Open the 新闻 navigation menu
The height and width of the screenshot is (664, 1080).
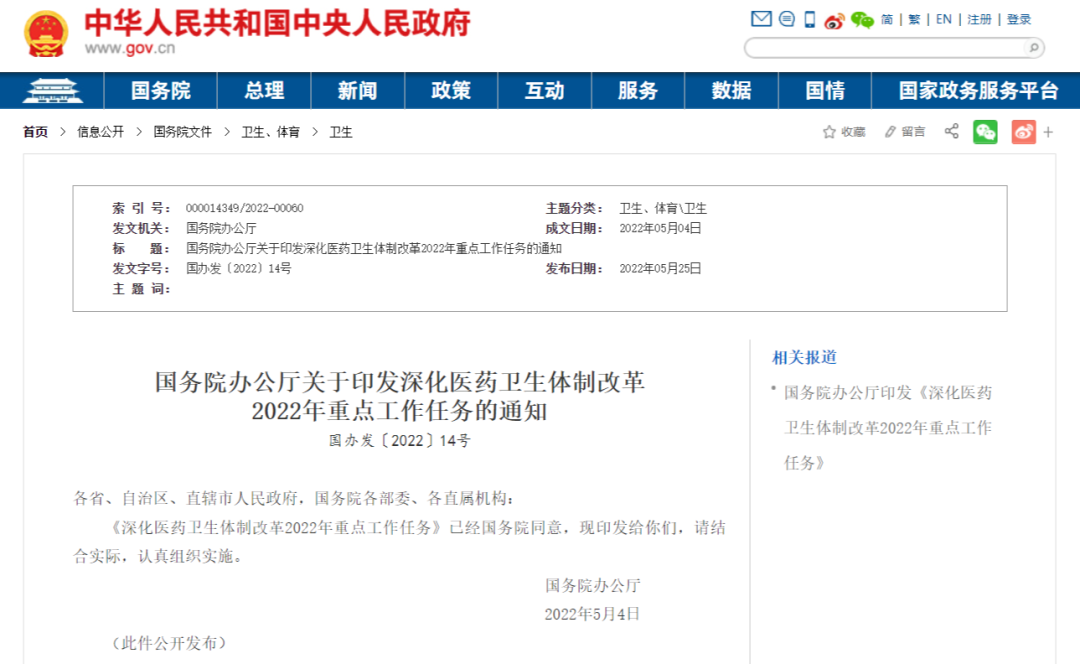pyautogui.click(x=357, y=91)
